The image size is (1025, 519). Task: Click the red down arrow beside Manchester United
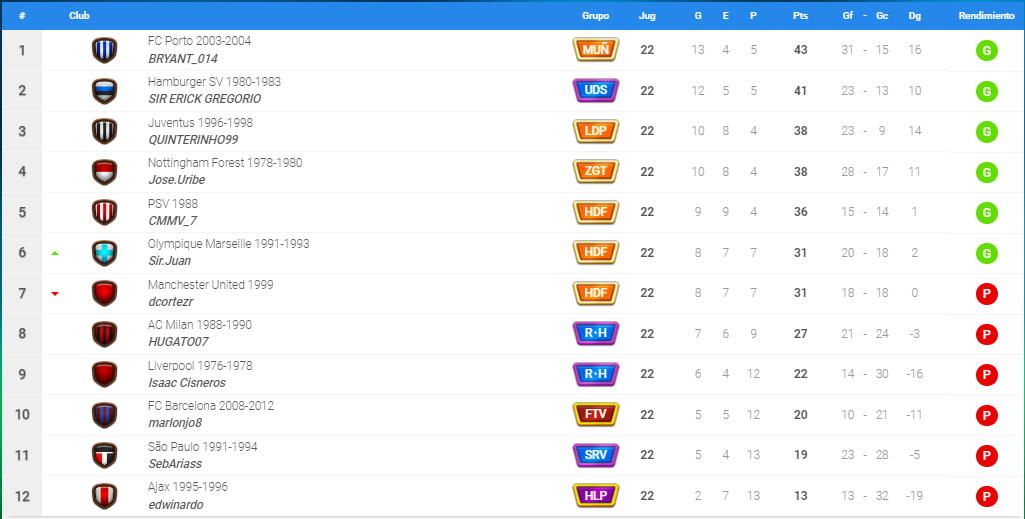point(55,293)
